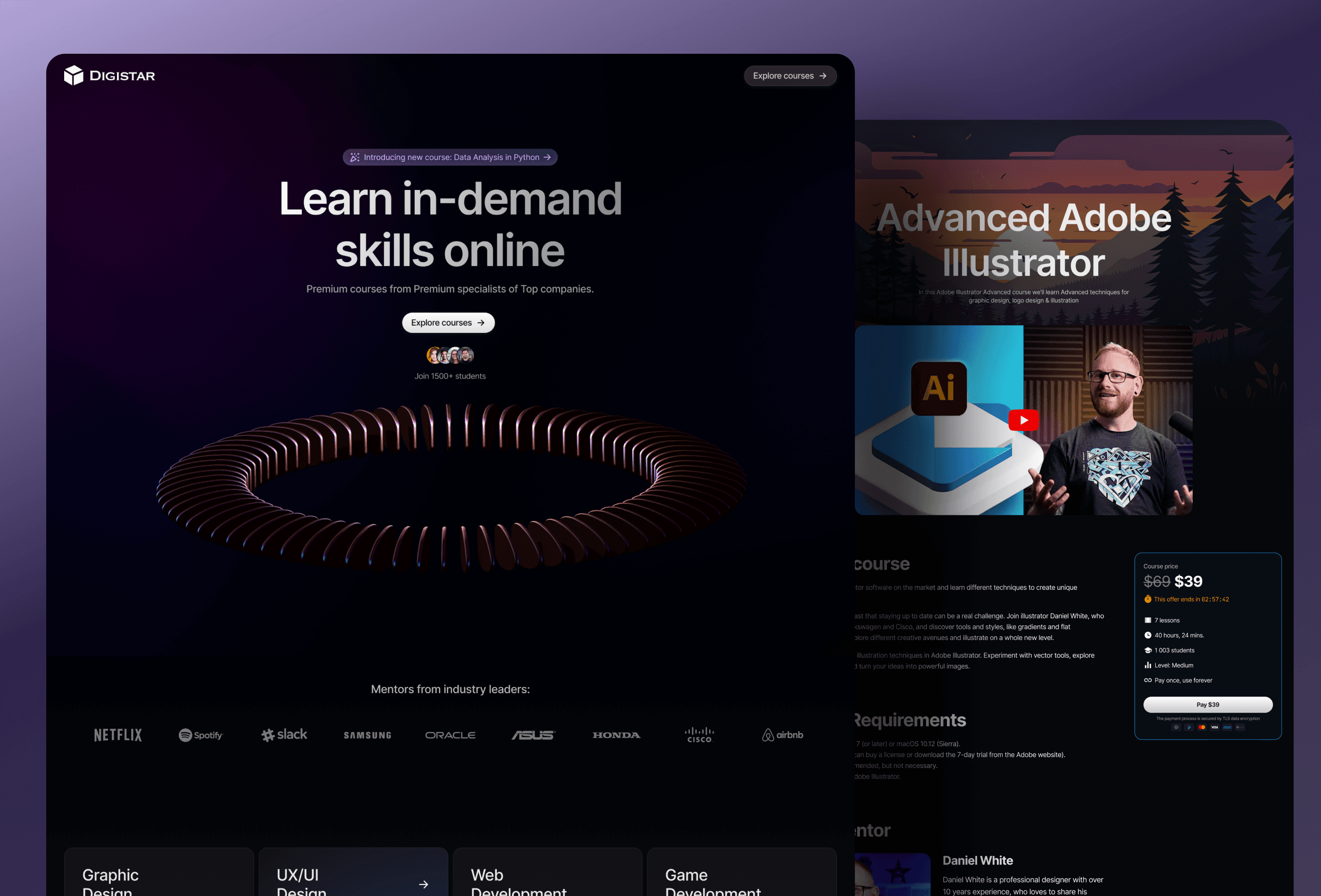Viewport: 1321px width, 896px height.
Task: Click the Mentors from industry leaders heading
Action: tap(450, 689)
